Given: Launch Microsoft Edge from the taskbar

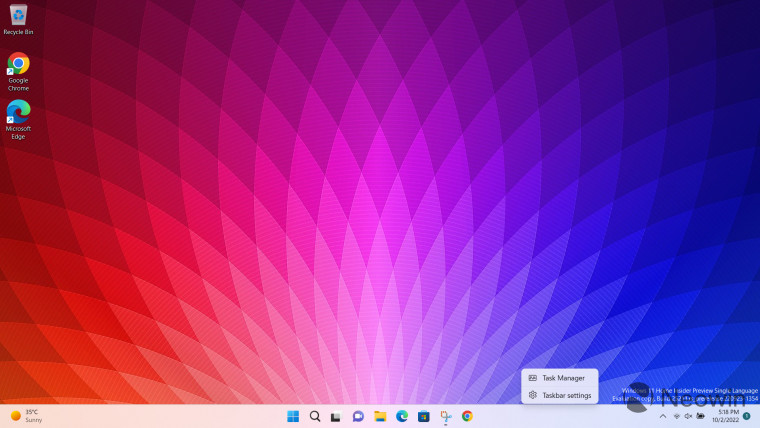Looking at the screenshot, I should [402, 416].
